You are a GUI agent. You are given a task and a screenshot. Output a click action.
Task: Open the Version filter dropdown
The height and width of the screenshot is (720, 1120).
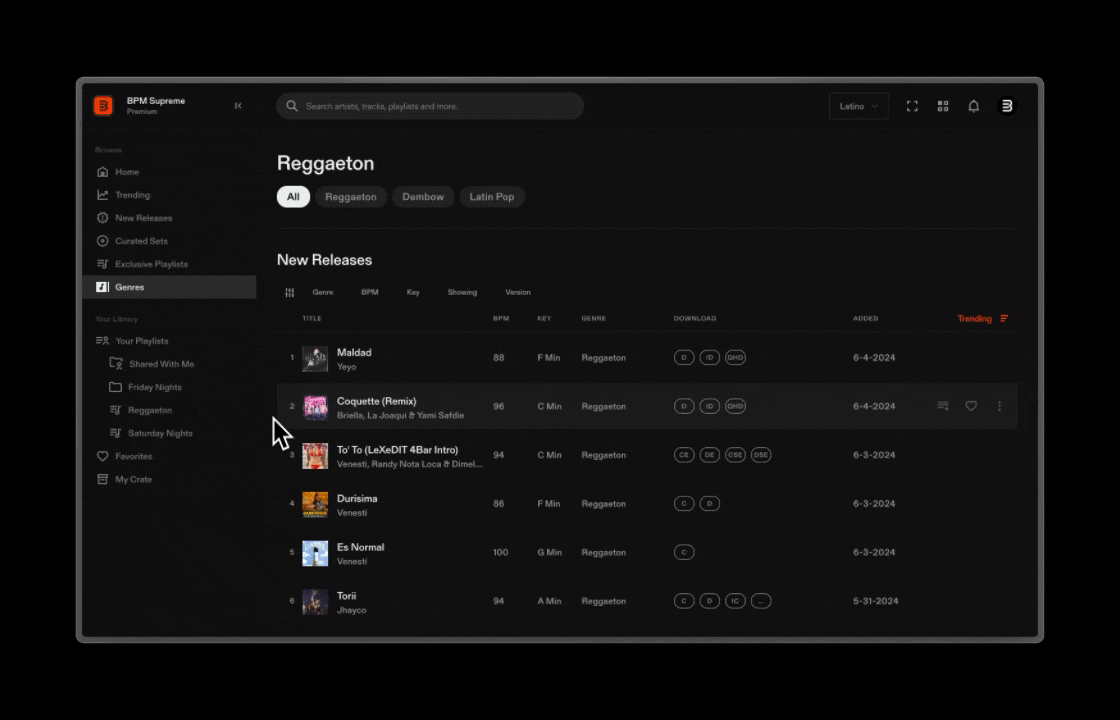pos(518,292)
